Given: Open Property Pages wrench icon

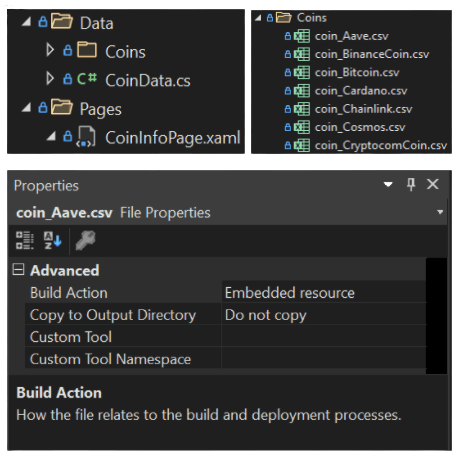Looking at the screenshot, I should click(86, 240).
